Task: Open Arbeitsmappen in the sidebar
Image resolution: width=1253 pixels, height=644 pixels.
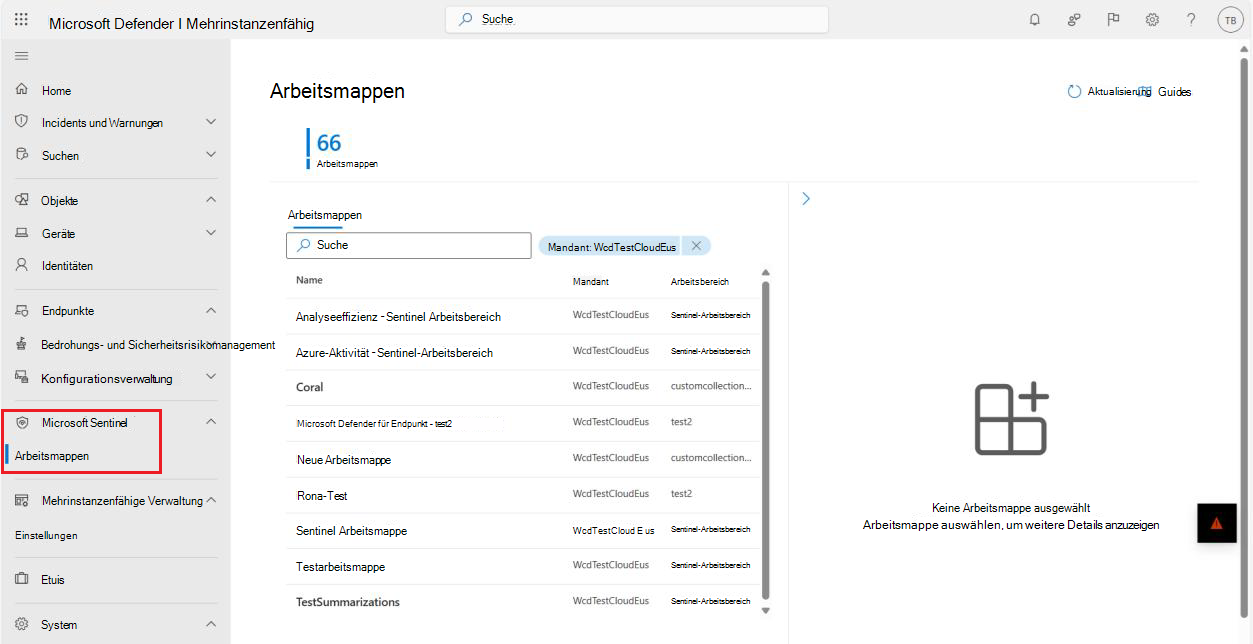Action: (52, 456)
